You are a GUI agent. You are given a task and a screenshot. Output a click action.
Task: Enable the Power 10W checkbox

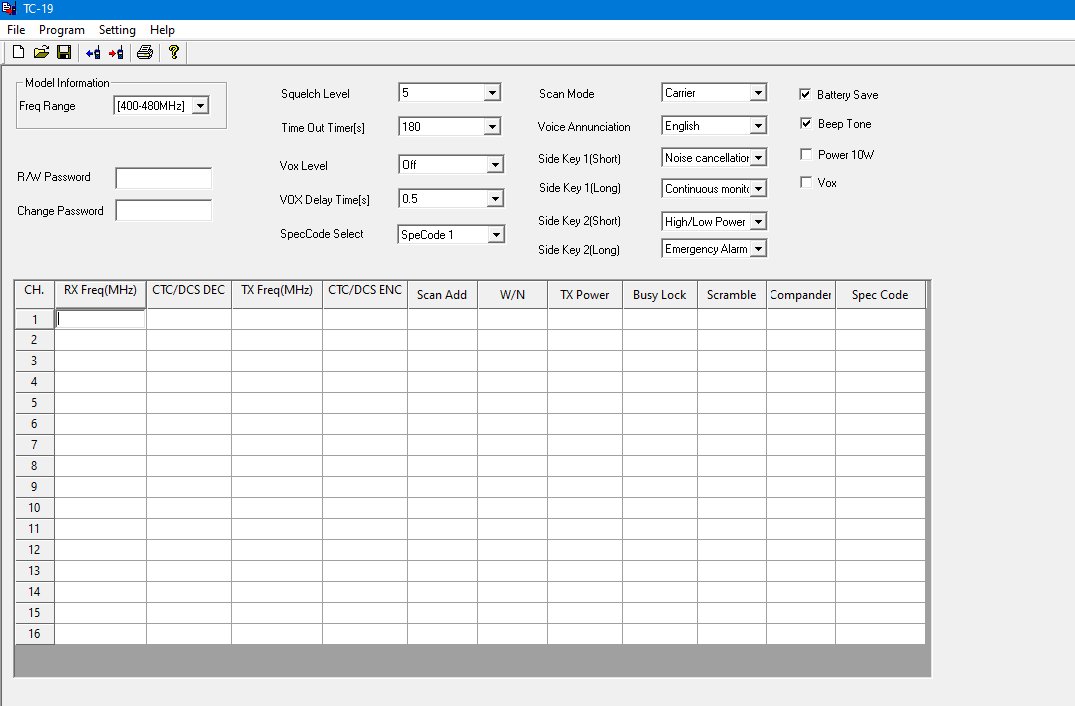point(805,155)
